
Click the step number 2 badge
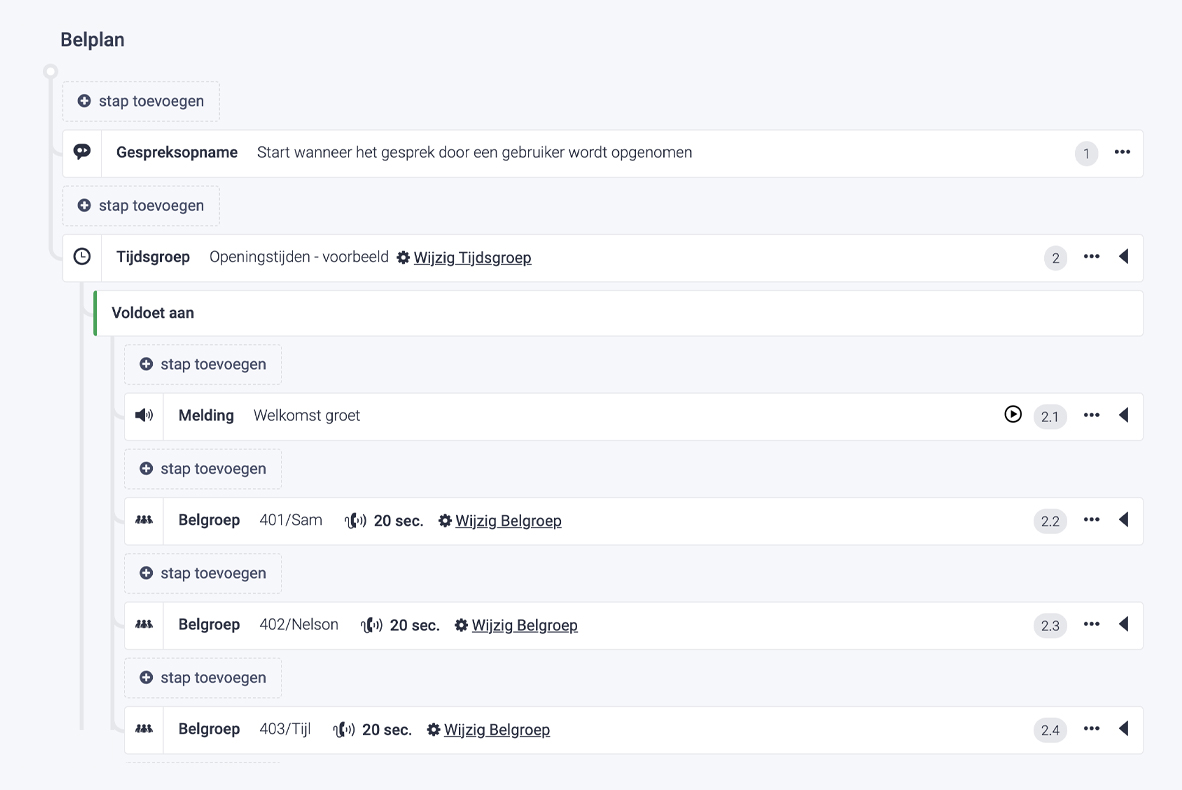pyautogui.click(x=1055, y=258)
